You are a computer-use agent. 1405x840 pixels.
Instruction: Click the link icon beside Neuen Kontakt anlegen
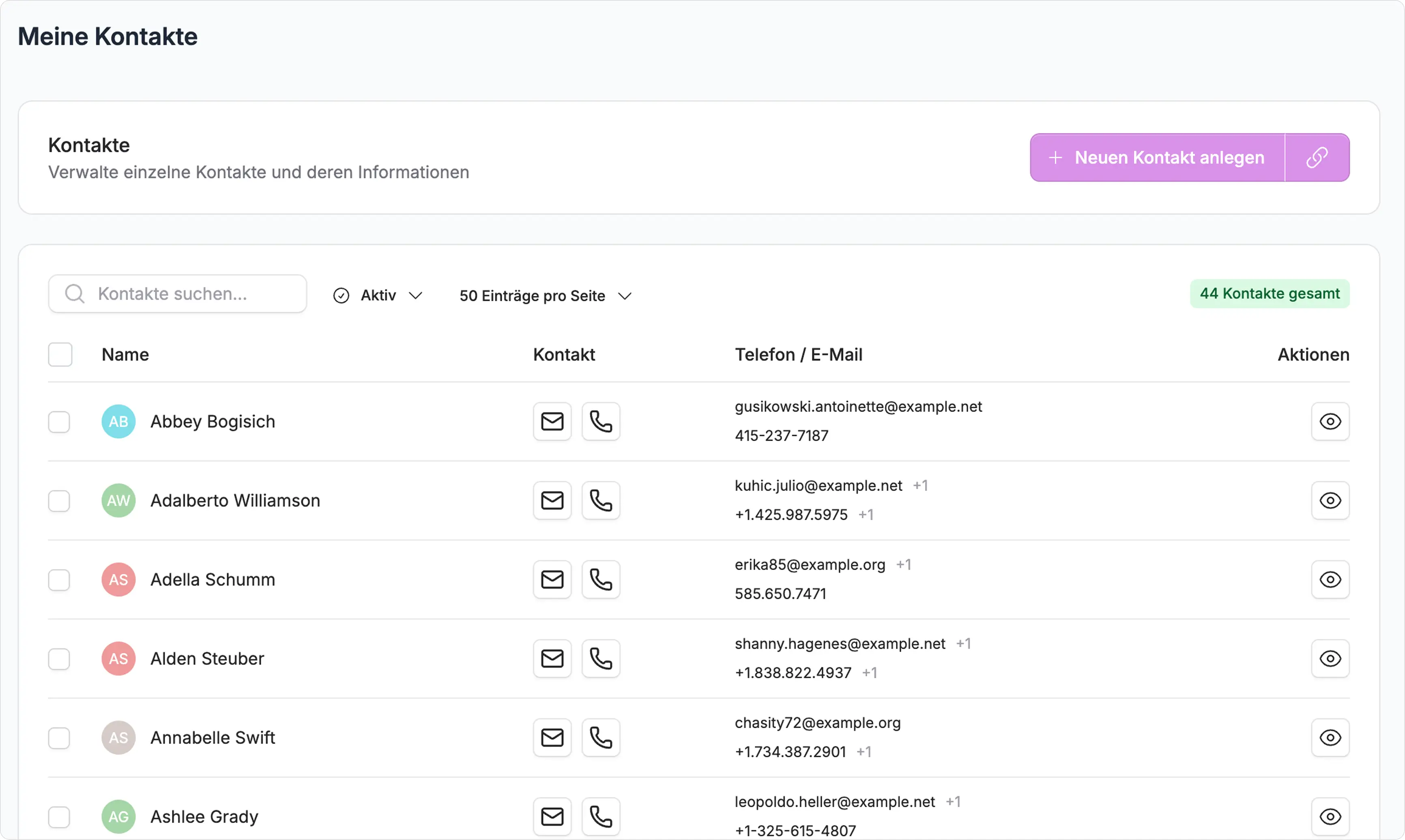(x=1317, y=158)
